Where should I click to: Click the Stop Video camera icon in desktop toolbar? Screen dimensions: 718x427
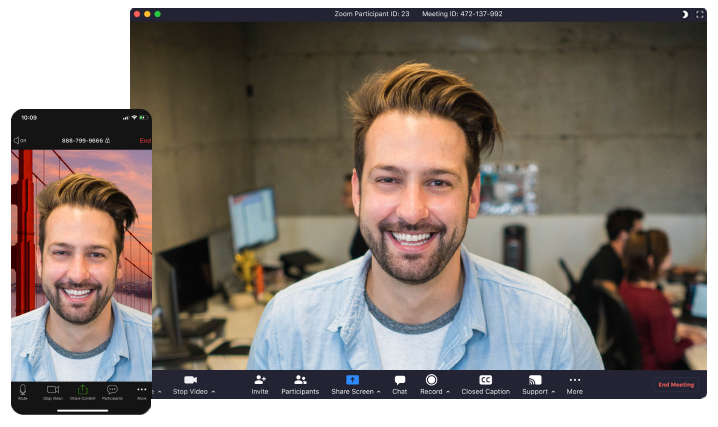click(x=190, y=380)
